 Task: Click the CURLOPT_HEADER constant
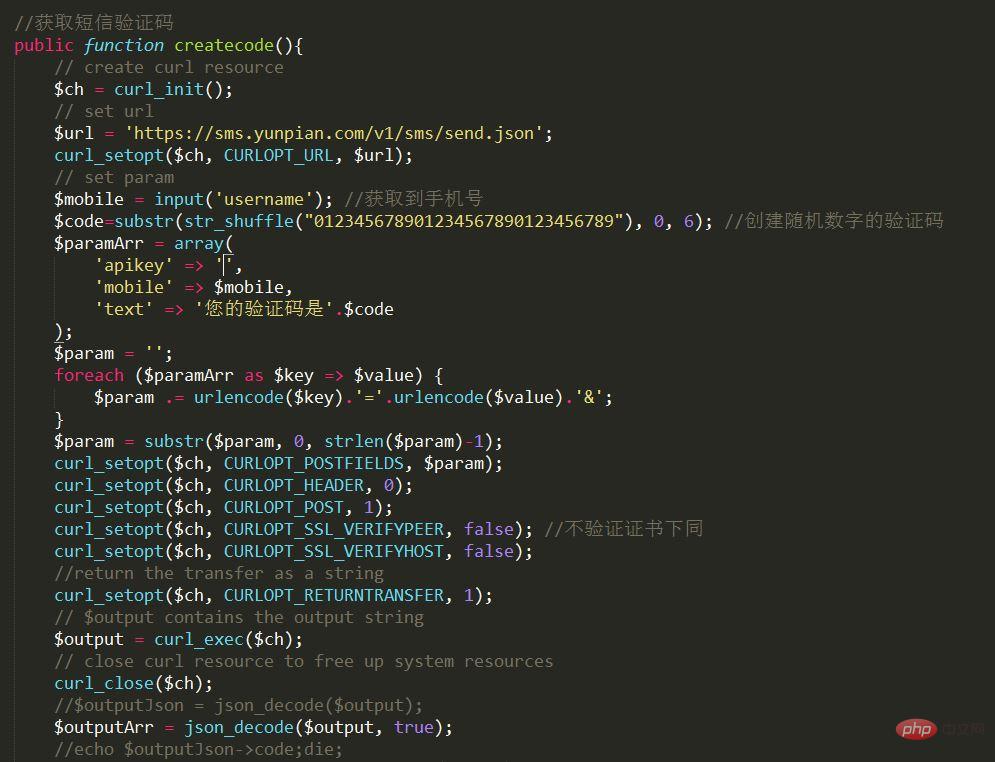pos(294,485)
